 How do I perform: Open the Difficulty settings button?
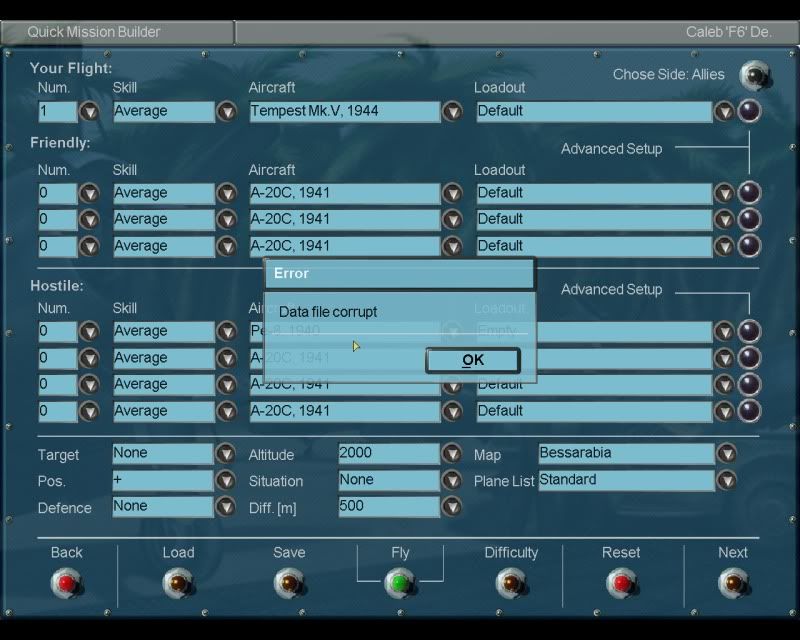[x=511, y=583]
